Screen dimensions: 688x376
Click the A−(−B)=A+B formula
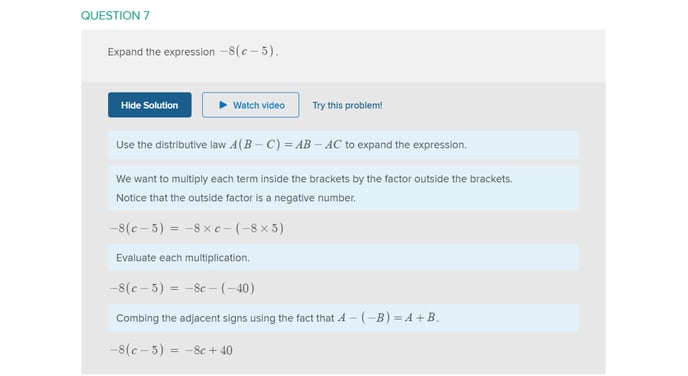pyautogui.click(x=387, y=318)
